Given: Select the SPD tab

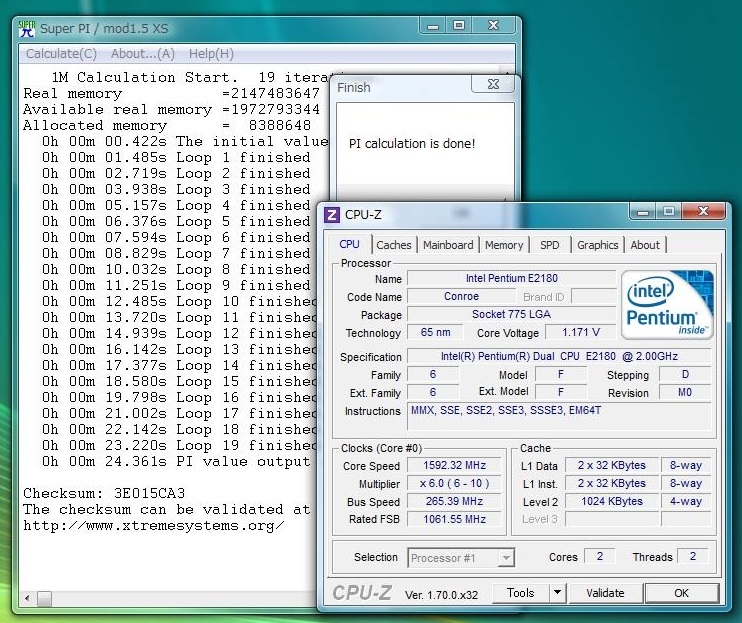Looking at the screenshot, I should pyautogui.click(x=550, y=245).
